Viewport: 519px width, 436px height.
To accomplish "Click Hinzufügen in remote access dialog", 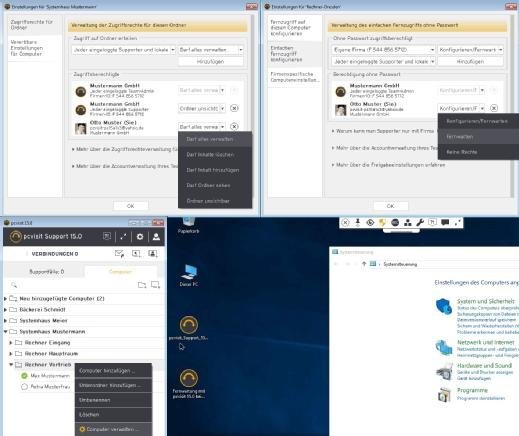I will coord(470,62).
